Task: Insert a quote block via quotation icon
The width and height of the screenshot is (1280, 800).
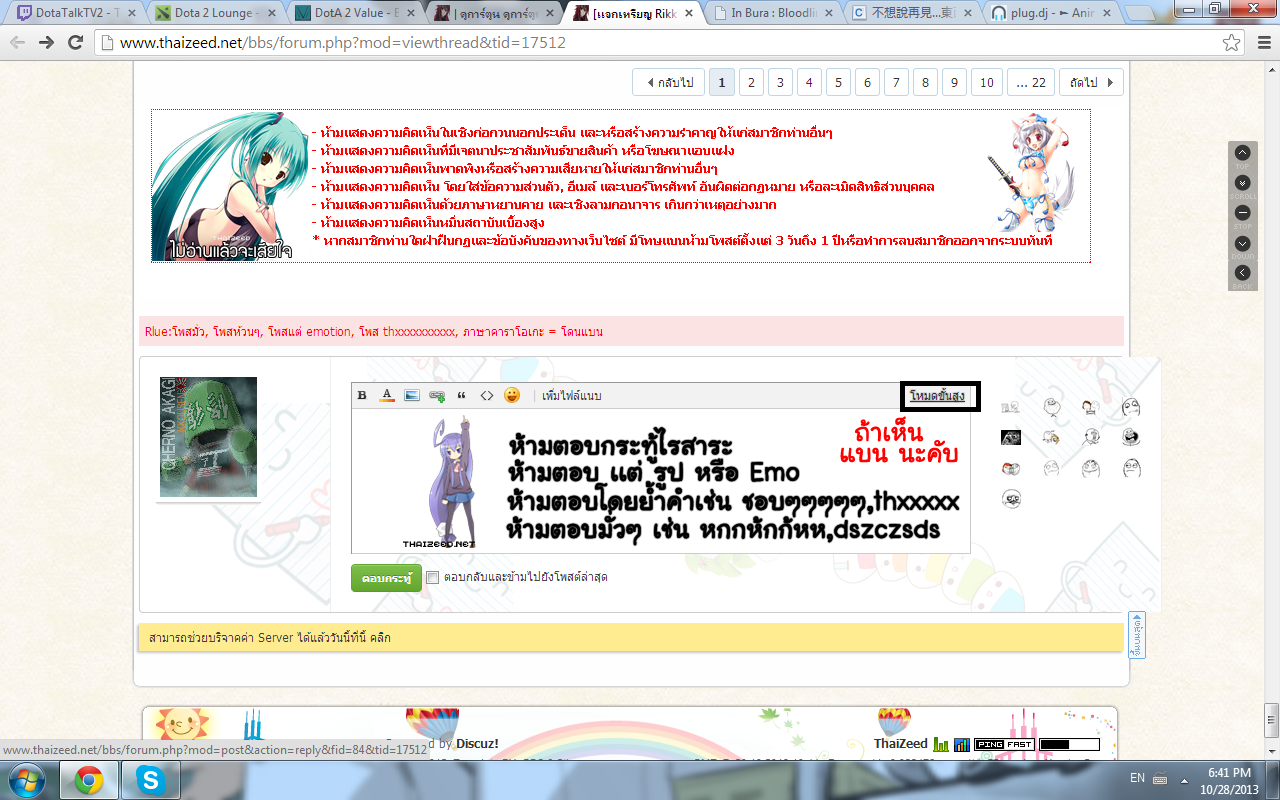Action: [x=461, y=396]
